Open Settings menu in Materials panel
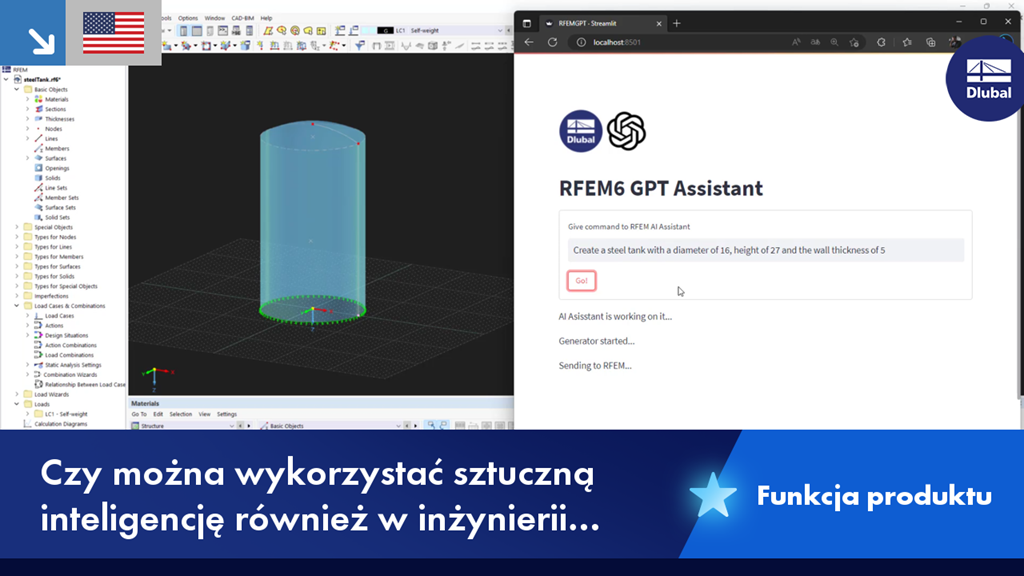Screen dimensions: 1024x576 227,414
